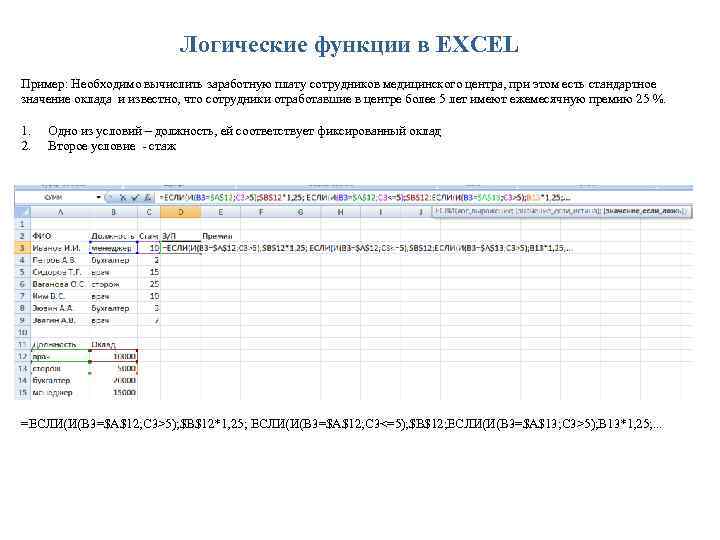The image size is (720, 540).
Task: Click стаж value 15 in row 5
Action: click(x=149, y=272)
